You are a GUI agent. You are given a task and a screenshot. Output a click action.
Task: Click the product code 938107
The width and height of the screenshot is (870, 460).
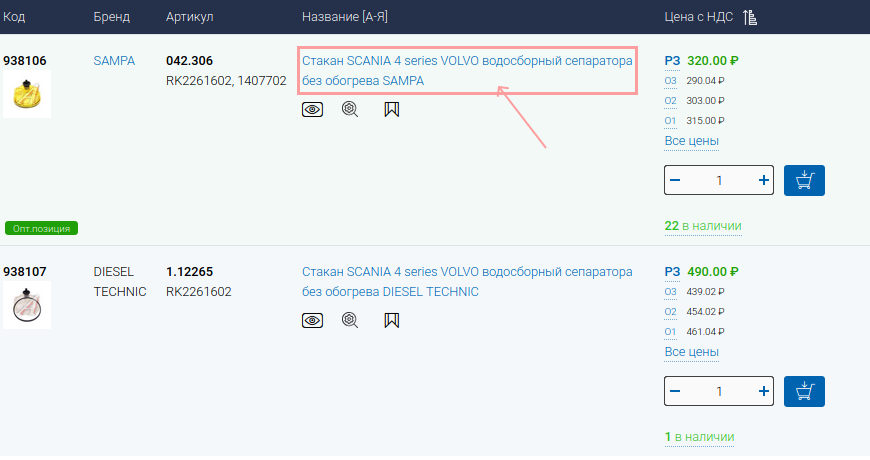tap(24, 271)
